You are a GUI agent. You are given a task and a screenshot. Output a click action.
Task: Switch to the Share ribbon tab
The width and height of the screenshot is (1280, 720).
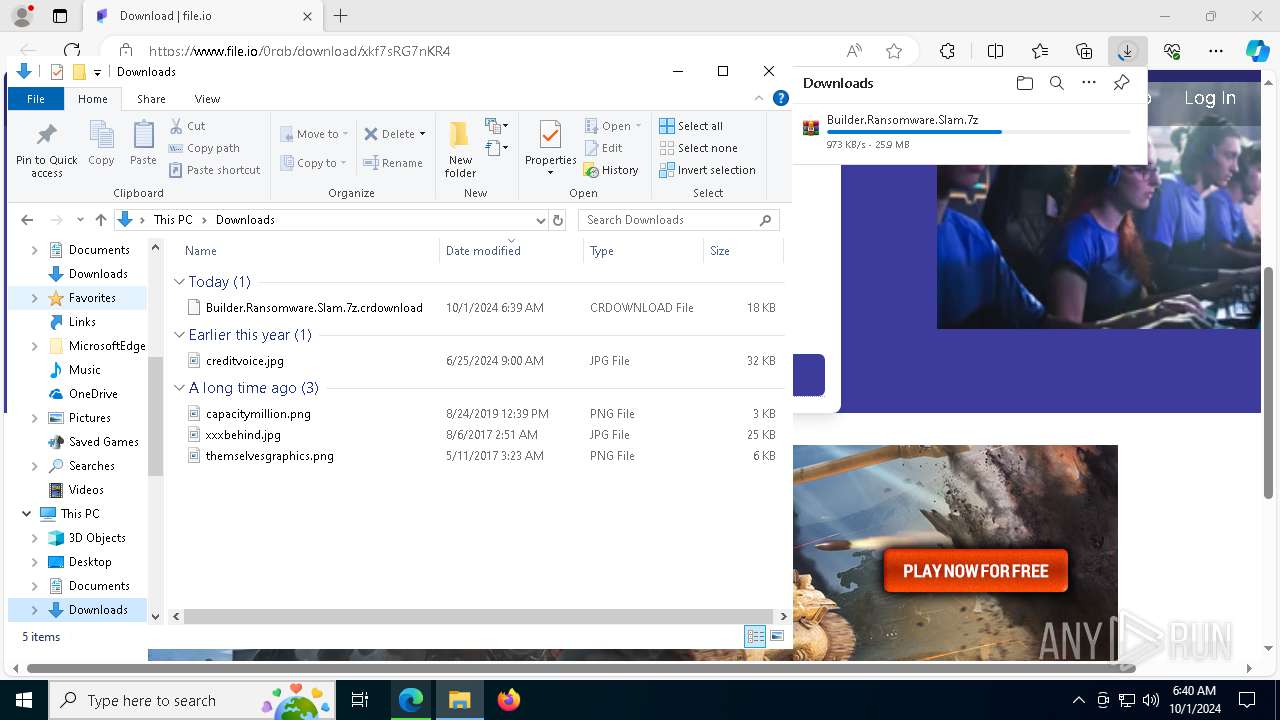pos(151,99)
